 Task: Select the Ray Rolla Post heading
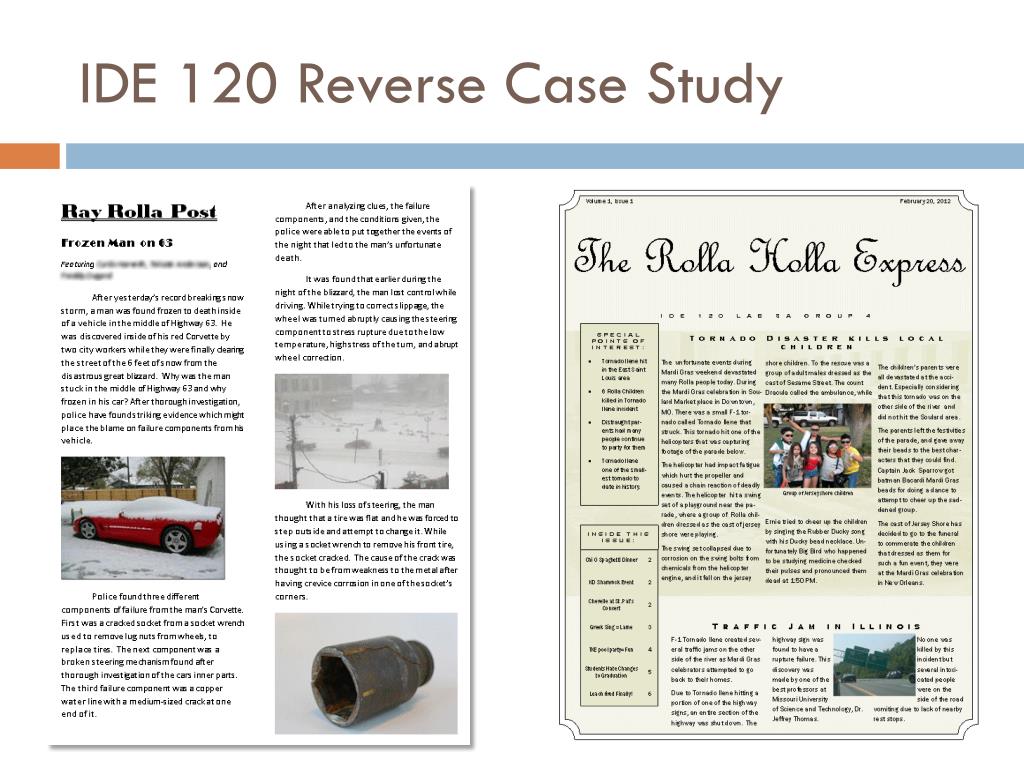pyautogui.click(x=138, y=212)
